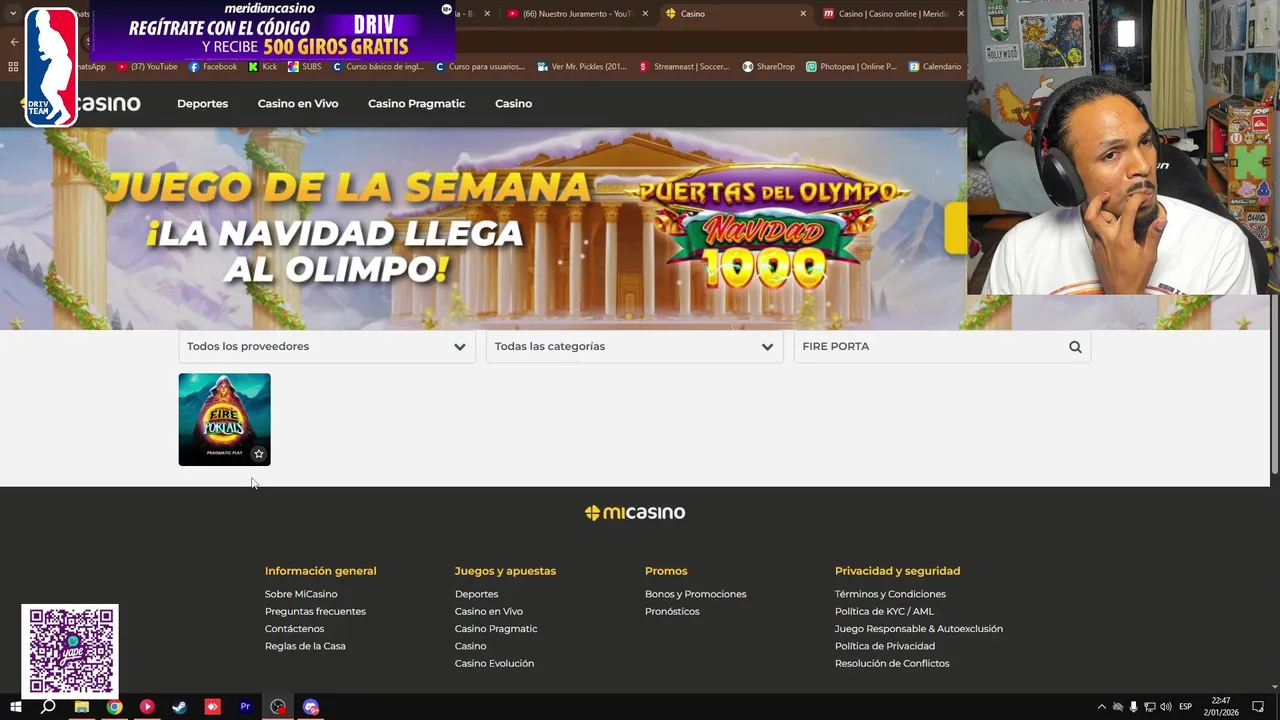Close the Nuestro Juramento tab

coord(645,14)
